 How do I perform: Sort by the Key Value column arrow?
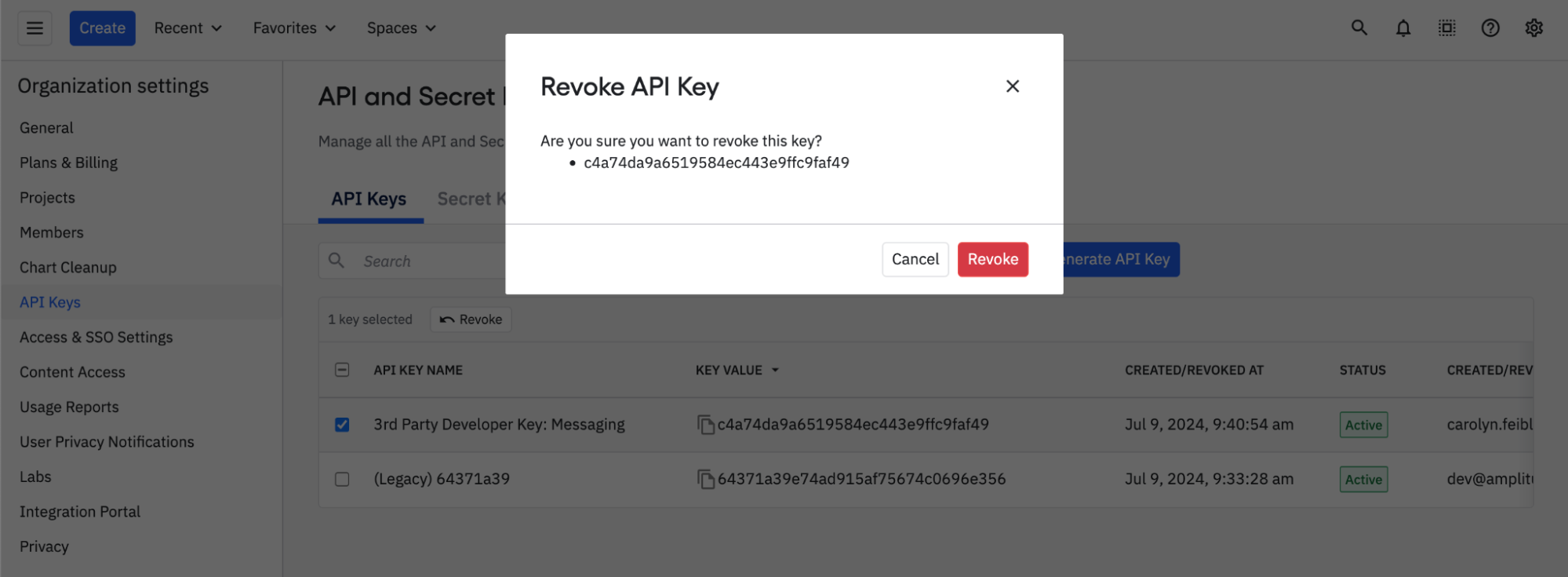coord(775,370)
